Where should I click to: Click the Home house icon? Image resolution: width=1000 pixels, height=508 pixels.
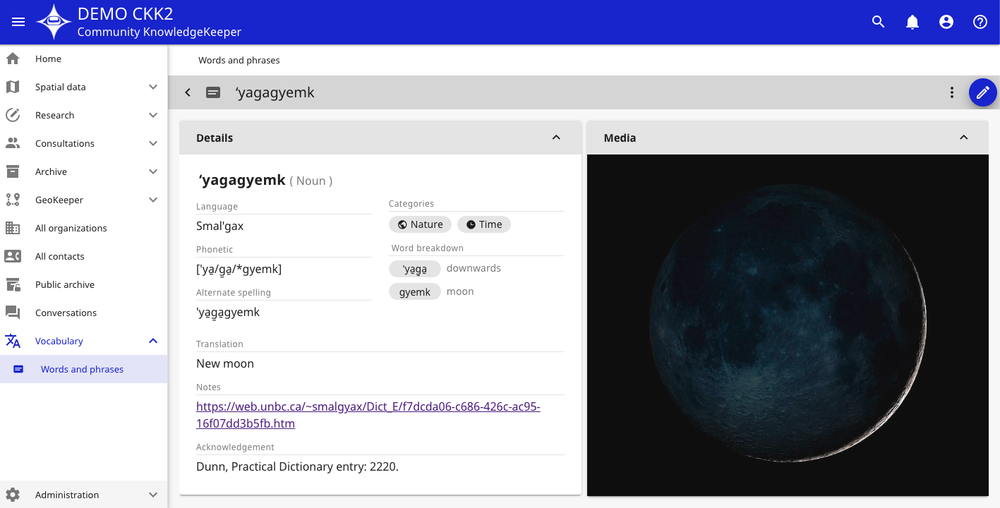click(12, 59)
